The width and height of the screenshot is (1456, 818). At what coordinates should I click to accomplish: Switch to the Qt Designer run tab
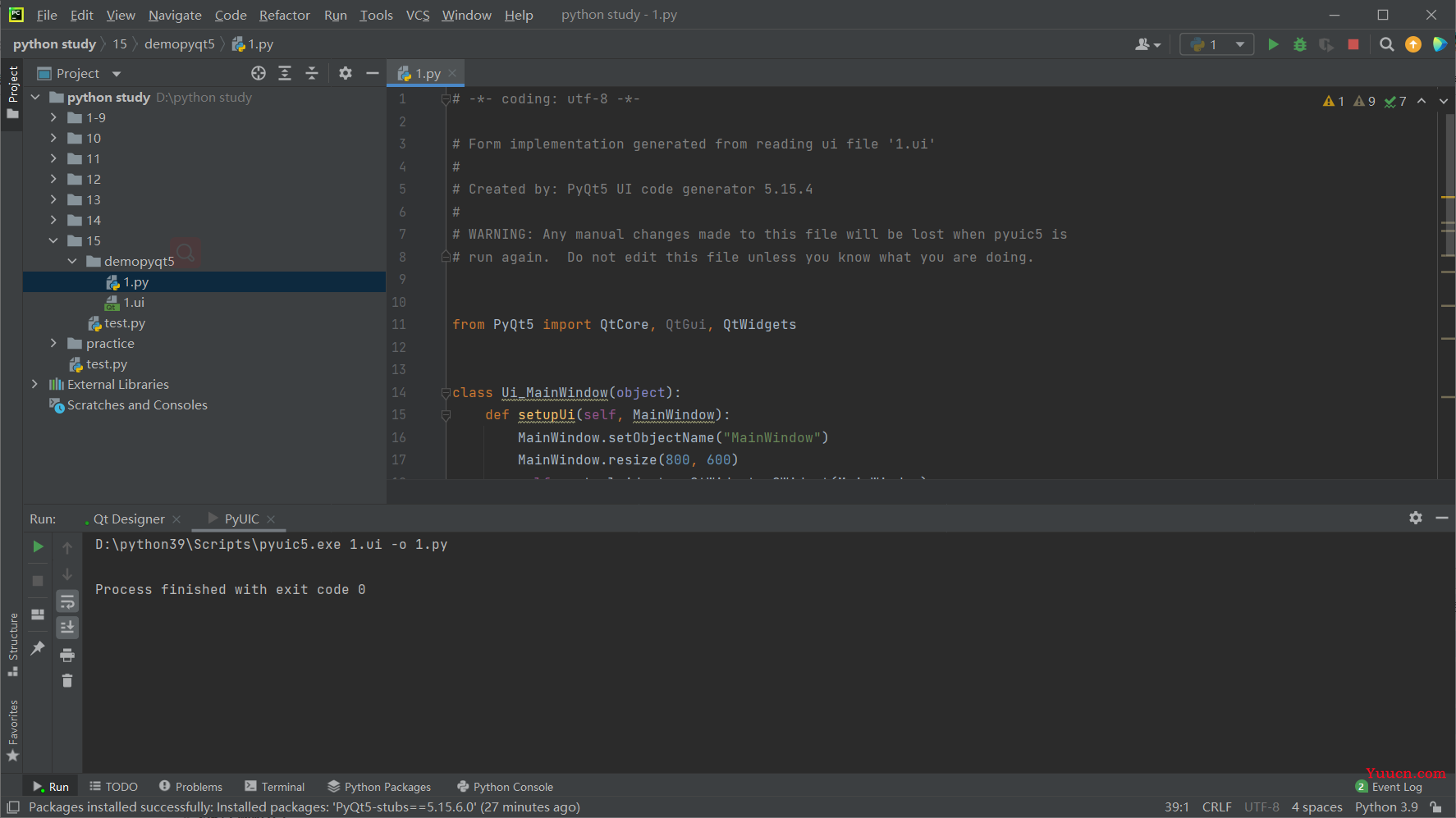tap(129, 519)
